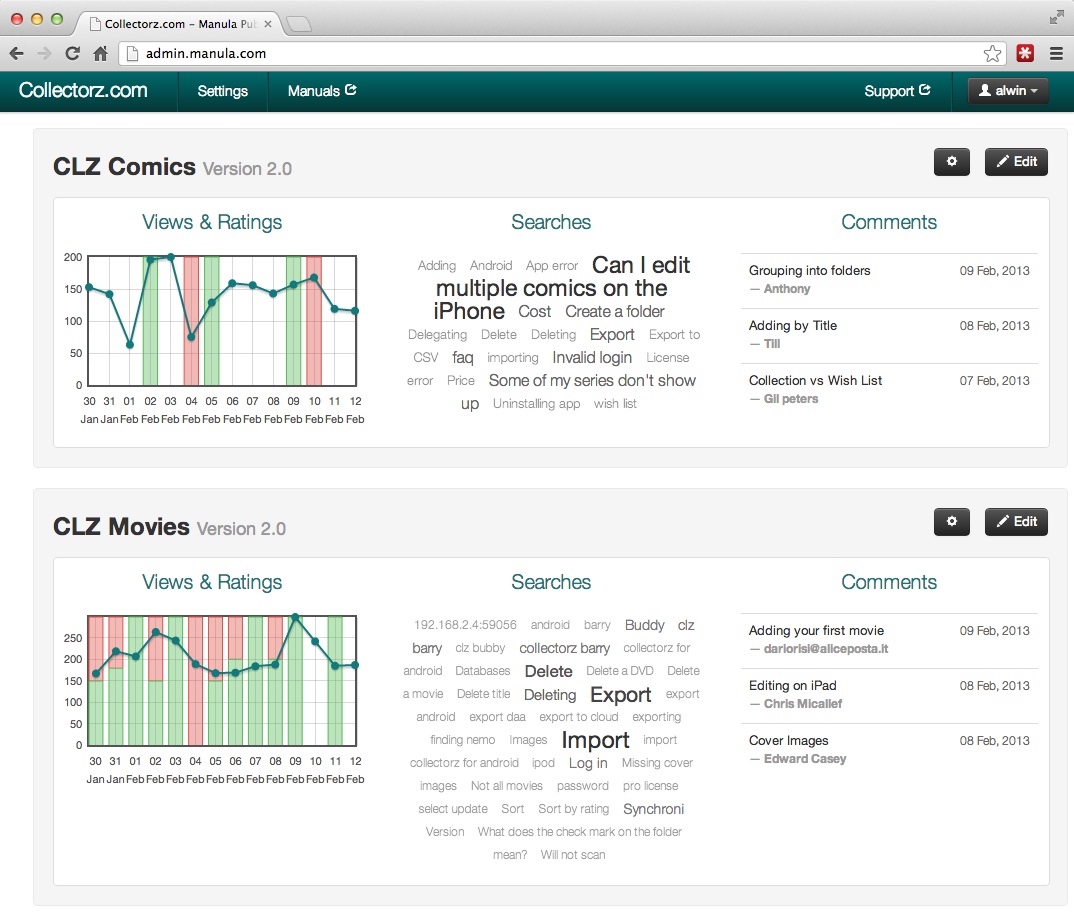
Task: Open CLZ Comics Comments heading
Action: [888, 222]
